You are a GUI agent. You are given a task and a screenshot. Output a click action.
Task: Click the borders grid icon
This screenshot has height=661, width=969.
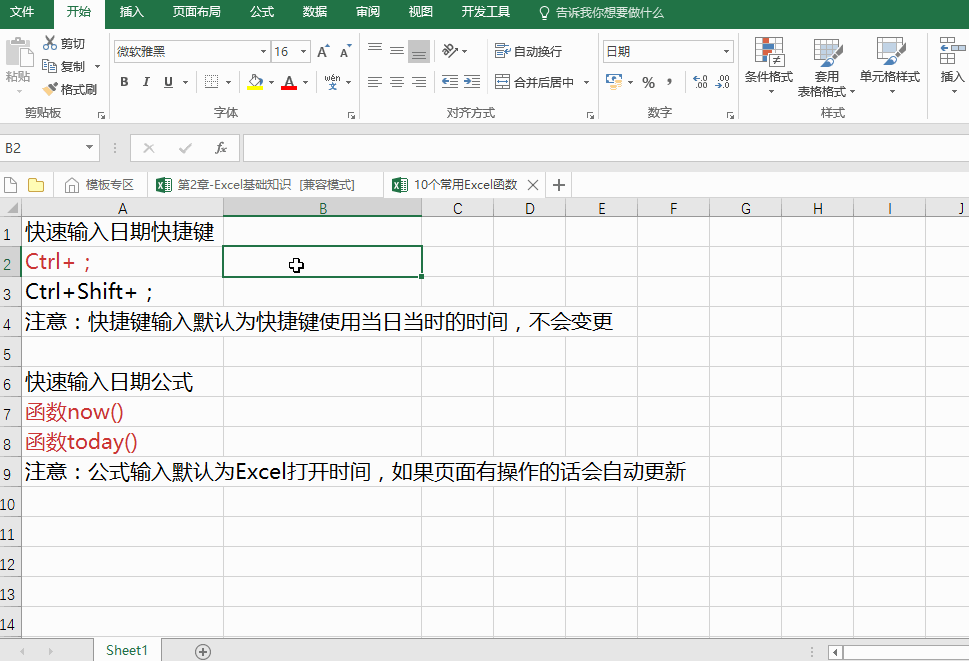pyautogui.click(x=211, y=82)
